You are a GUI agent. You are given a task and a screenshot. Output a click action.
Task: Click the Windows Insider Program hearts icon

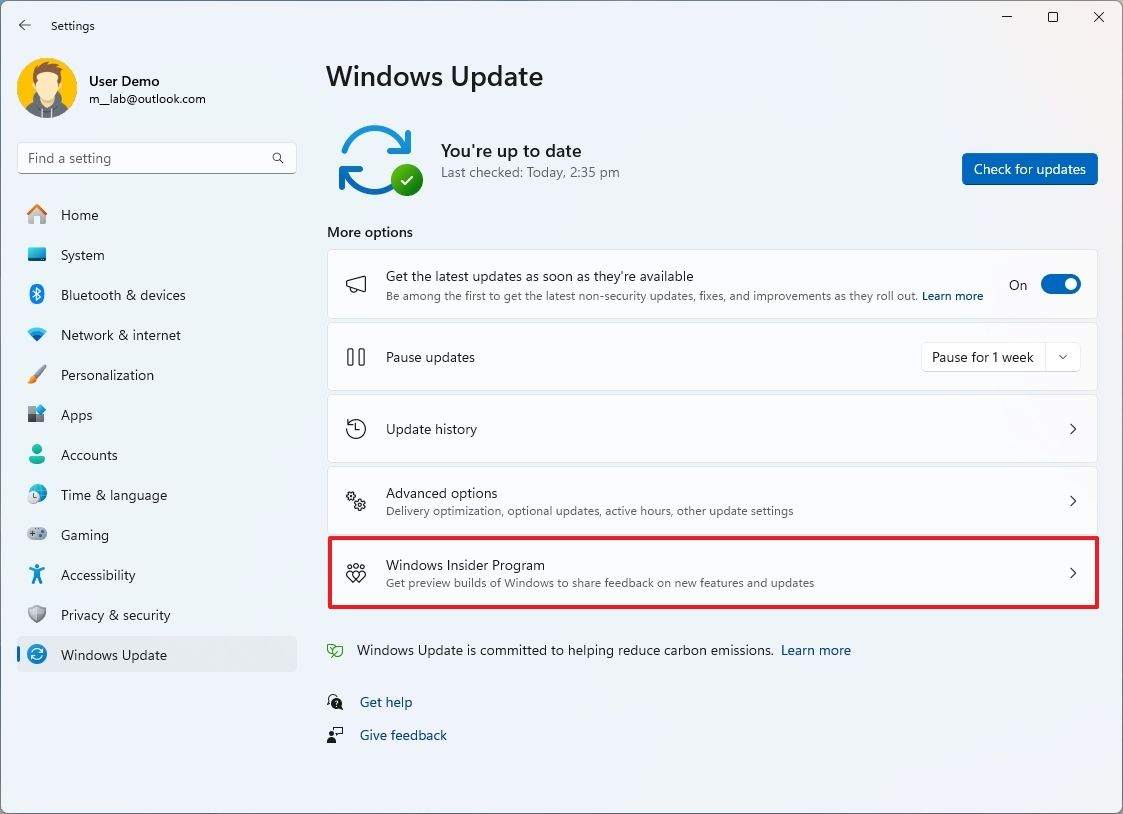point(356,573)
